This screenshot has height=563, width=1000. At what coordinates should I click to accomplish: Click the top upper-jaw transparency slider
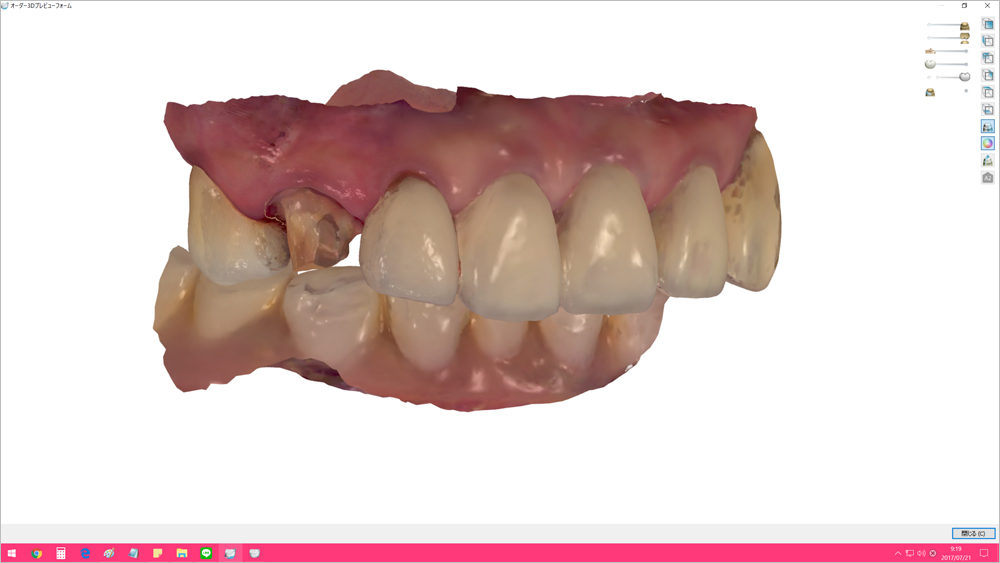pyautogui.click(x=946, y=25)
